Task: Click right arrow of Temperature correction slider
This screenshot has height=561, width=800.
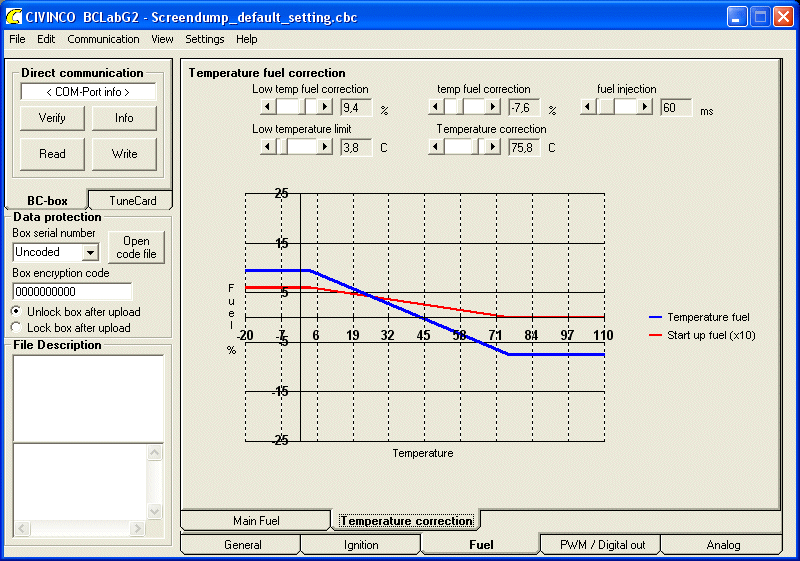Action: [492, 147]
